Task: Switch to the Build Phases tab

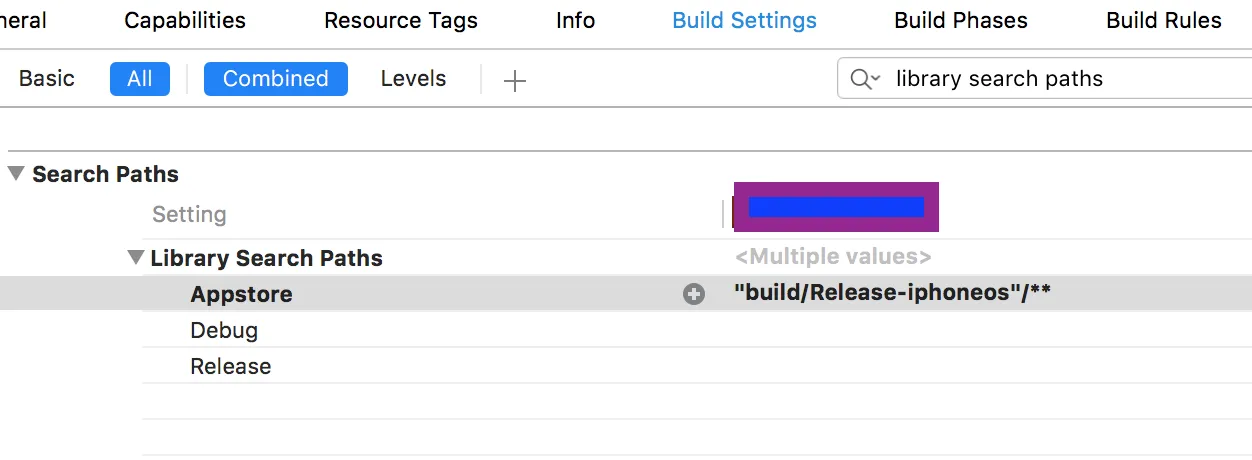Action: [x=960, y=20]
